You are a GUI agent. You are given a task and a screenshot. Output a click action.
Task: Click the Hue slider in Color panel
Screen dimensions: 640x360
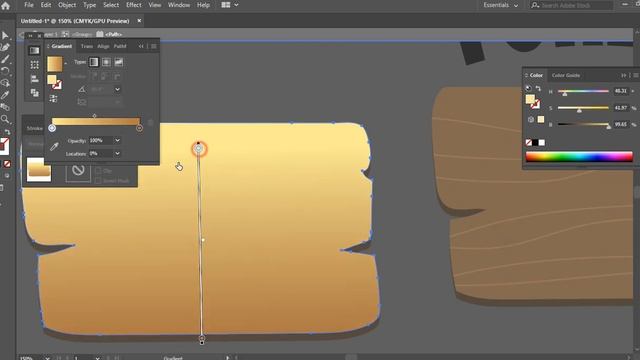(583, 91)
